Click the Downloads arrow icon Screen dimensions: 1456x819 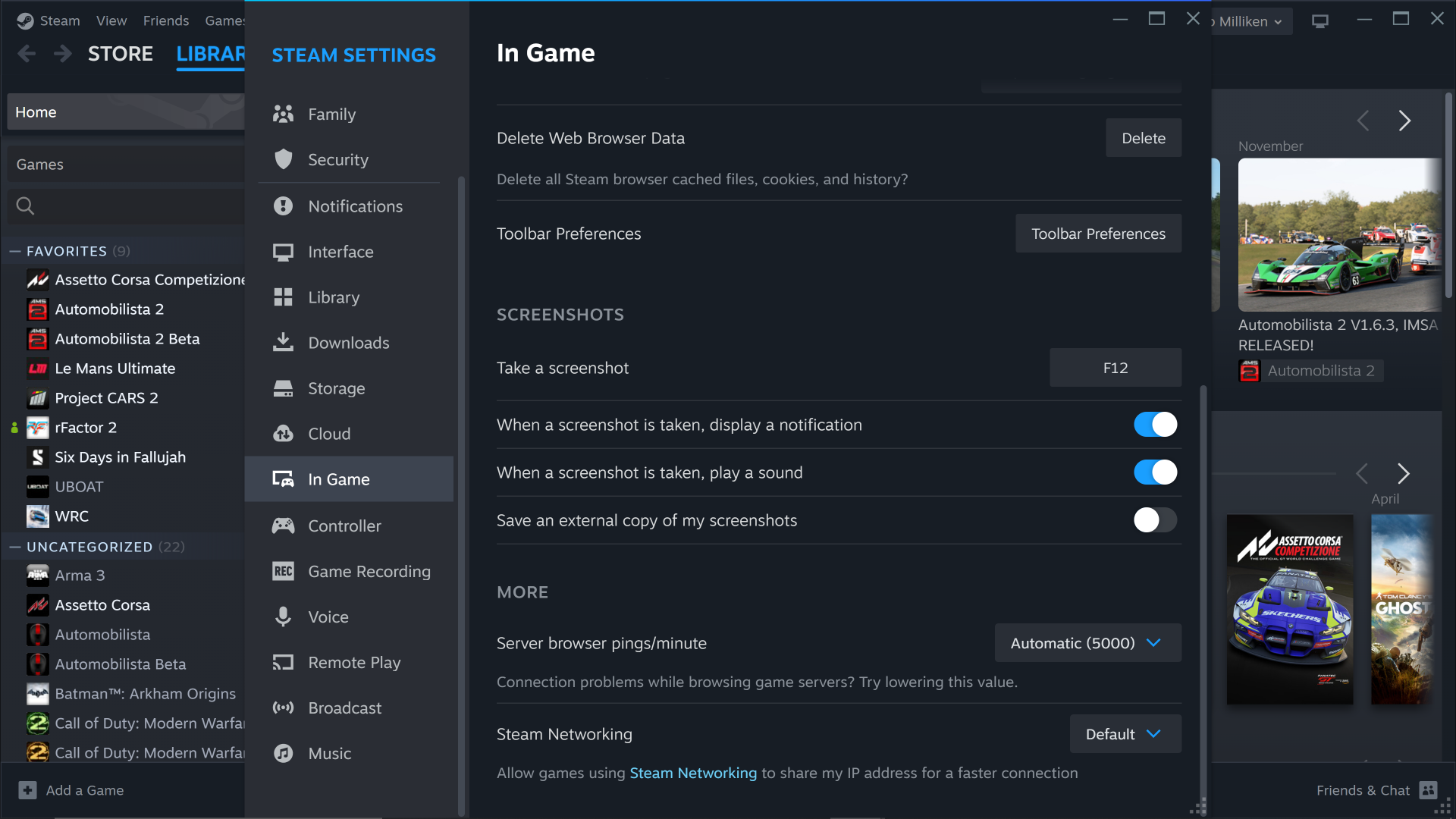pyautogui.click(x=283, y=343)
